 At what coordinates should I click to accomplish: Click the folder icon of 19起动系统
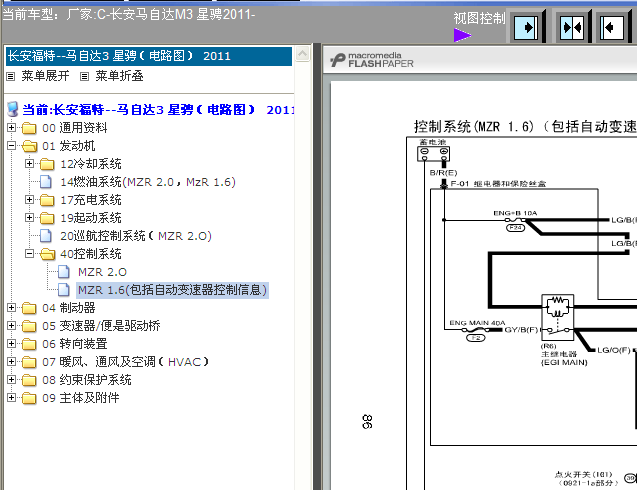(x=47, y=218)
